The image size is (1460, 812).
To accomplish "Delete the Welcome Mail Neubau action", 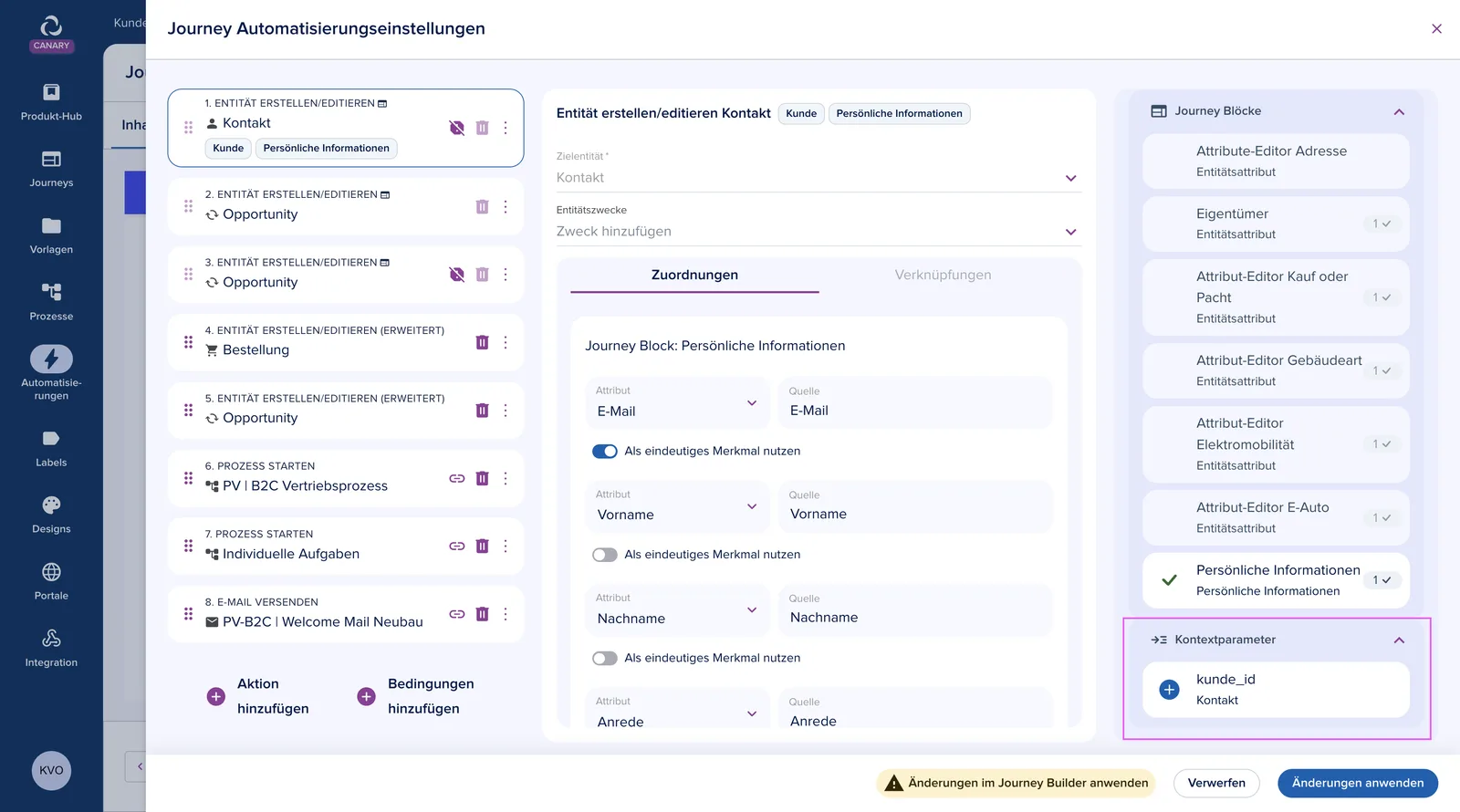I will [x=482, y=614].
